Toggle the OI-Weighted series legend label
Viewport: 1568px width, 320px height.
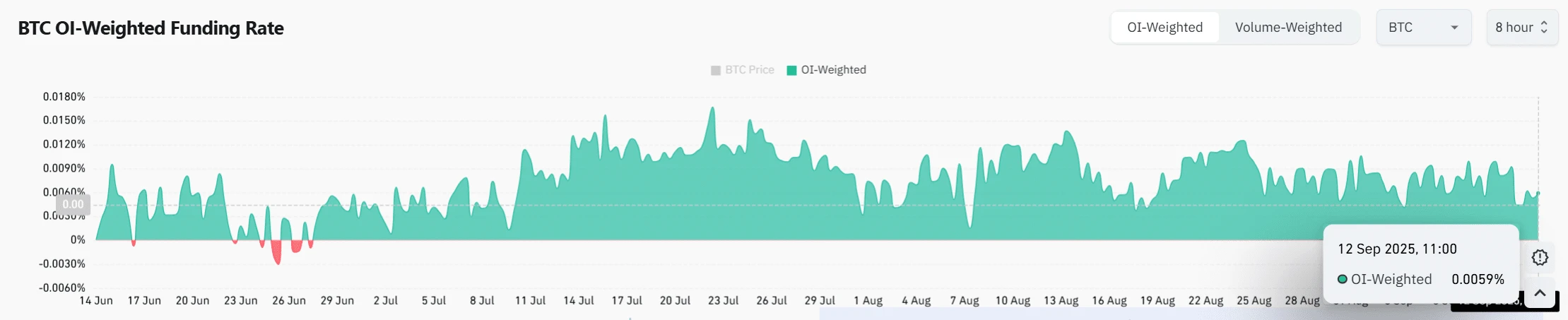[x=833, y=70]
